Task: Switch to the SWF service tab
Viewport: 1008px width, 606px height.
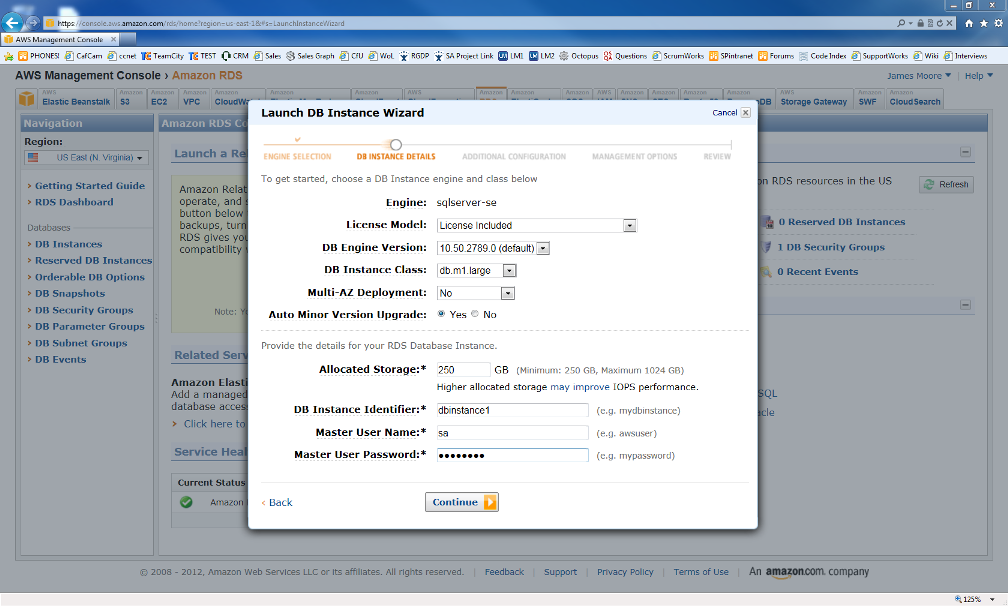Action: (x=869, y=98)
